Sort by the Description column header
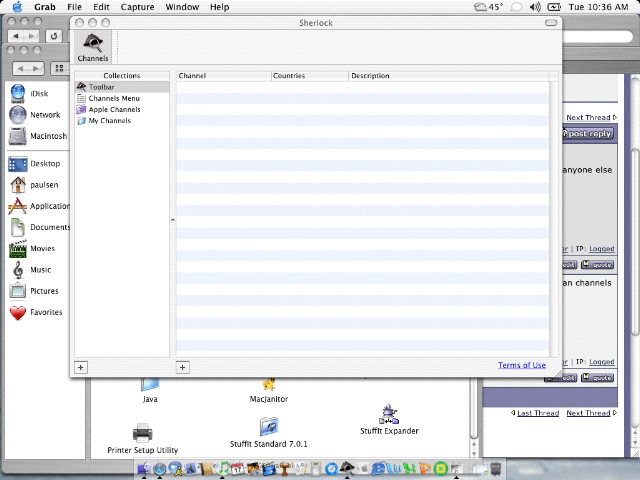 click(449, 76)
